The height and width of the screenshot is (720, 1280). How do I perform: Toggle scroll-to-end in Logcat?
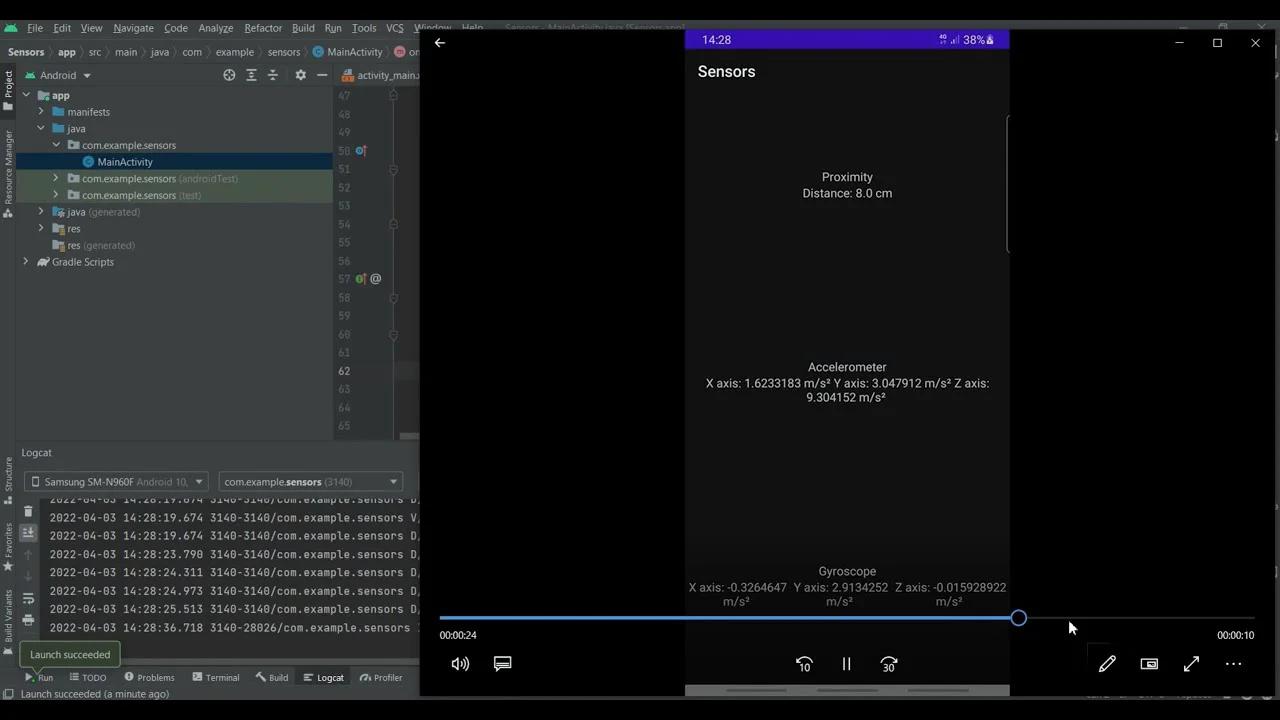coord(28,533)
